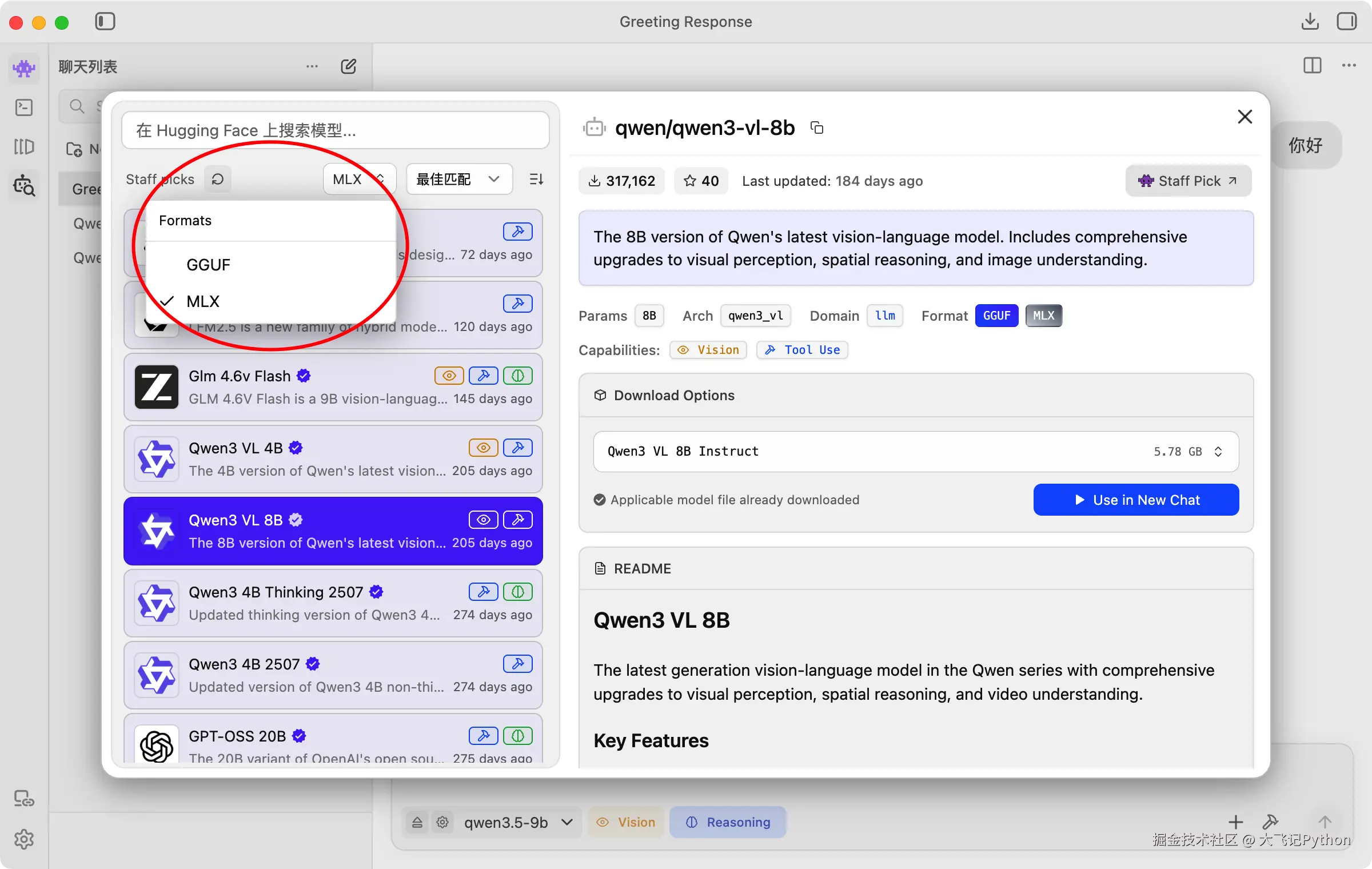Select the Qwen3 VL 8B model

point(333,531)
